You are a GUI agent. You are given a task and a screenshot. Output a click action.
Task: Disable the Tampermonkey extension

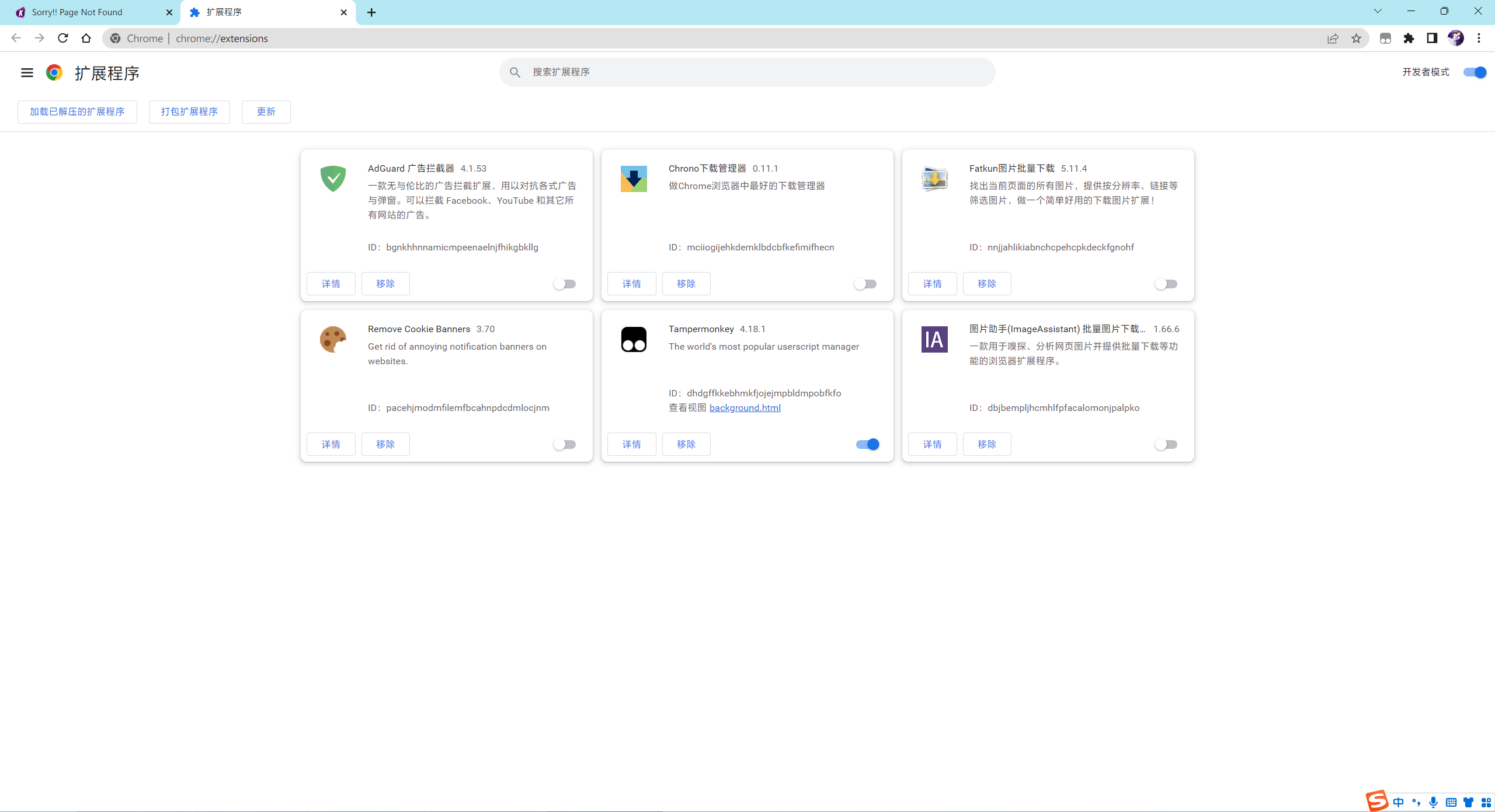tap(868, 444)
